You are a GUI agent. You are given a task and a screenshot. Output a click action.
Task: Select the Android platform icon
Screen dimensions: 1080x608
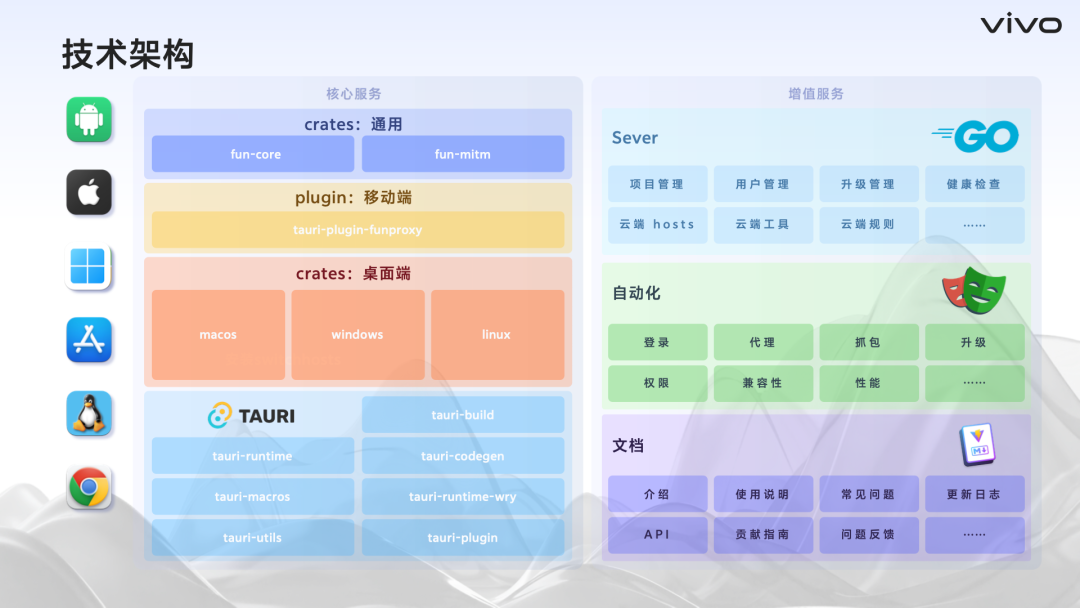click(88, 119)
